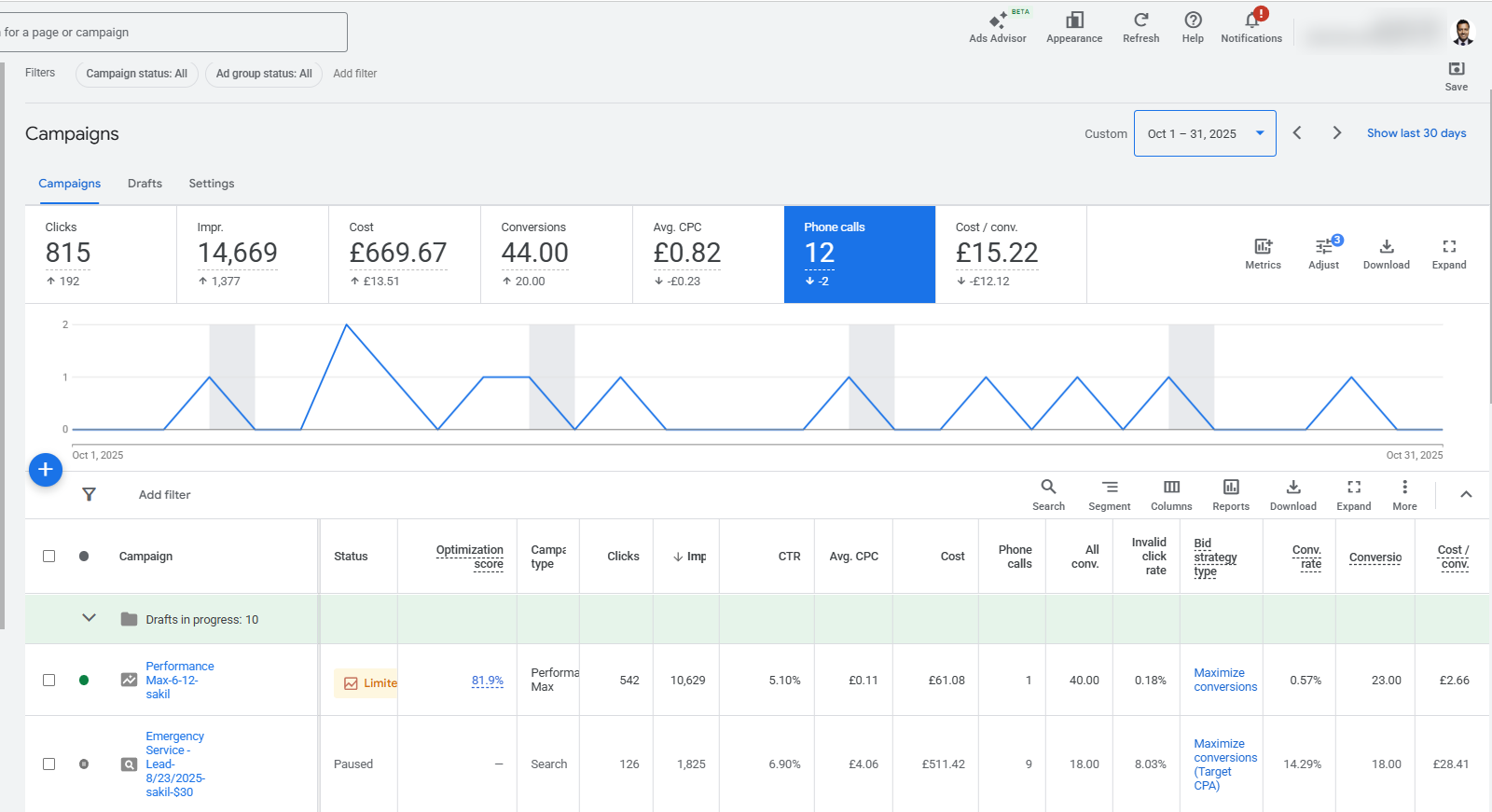
Task: Click Emergency Service search campaign icon
Action: (129, 764)
